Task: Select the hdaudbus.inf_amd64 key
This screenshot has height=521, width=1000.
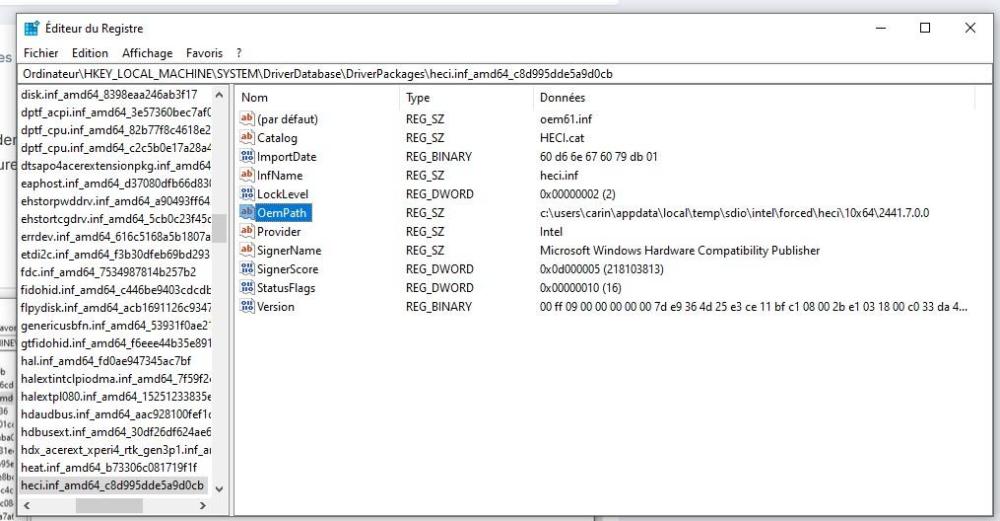Action: pyautogui.click(x=115, y=415)
